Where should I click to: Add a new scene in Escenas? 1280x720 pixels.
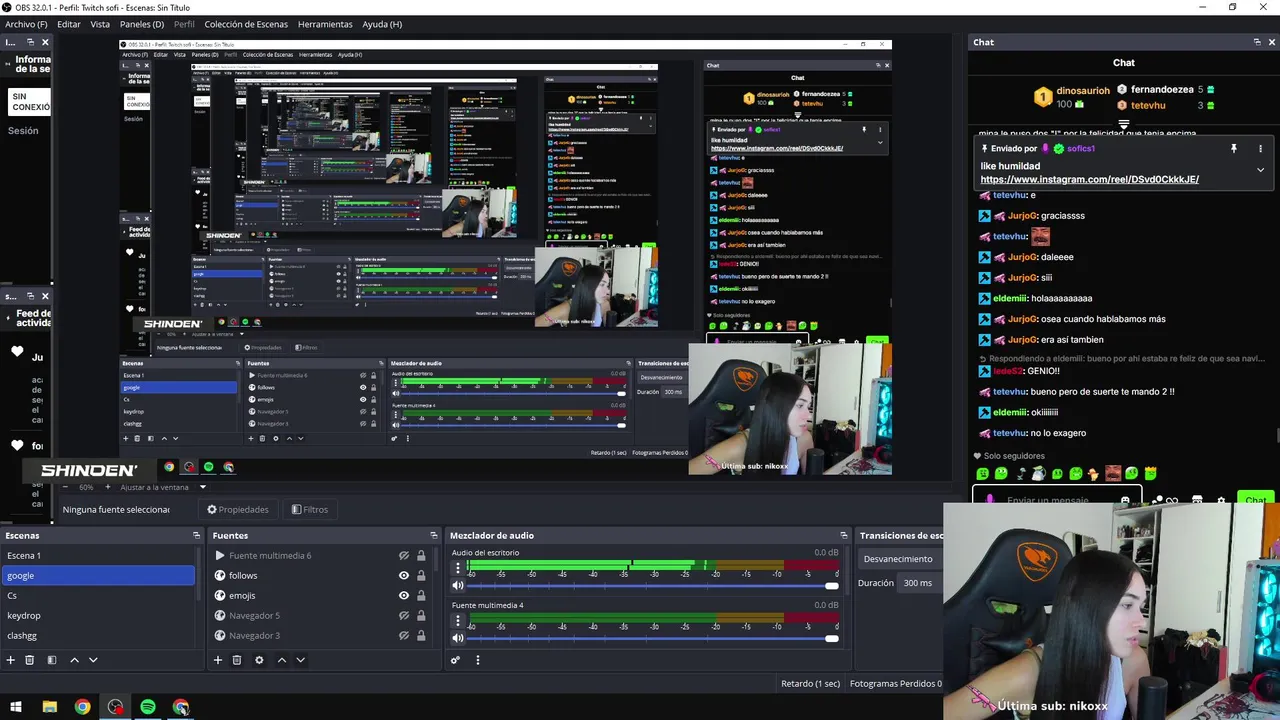point(11,660)
